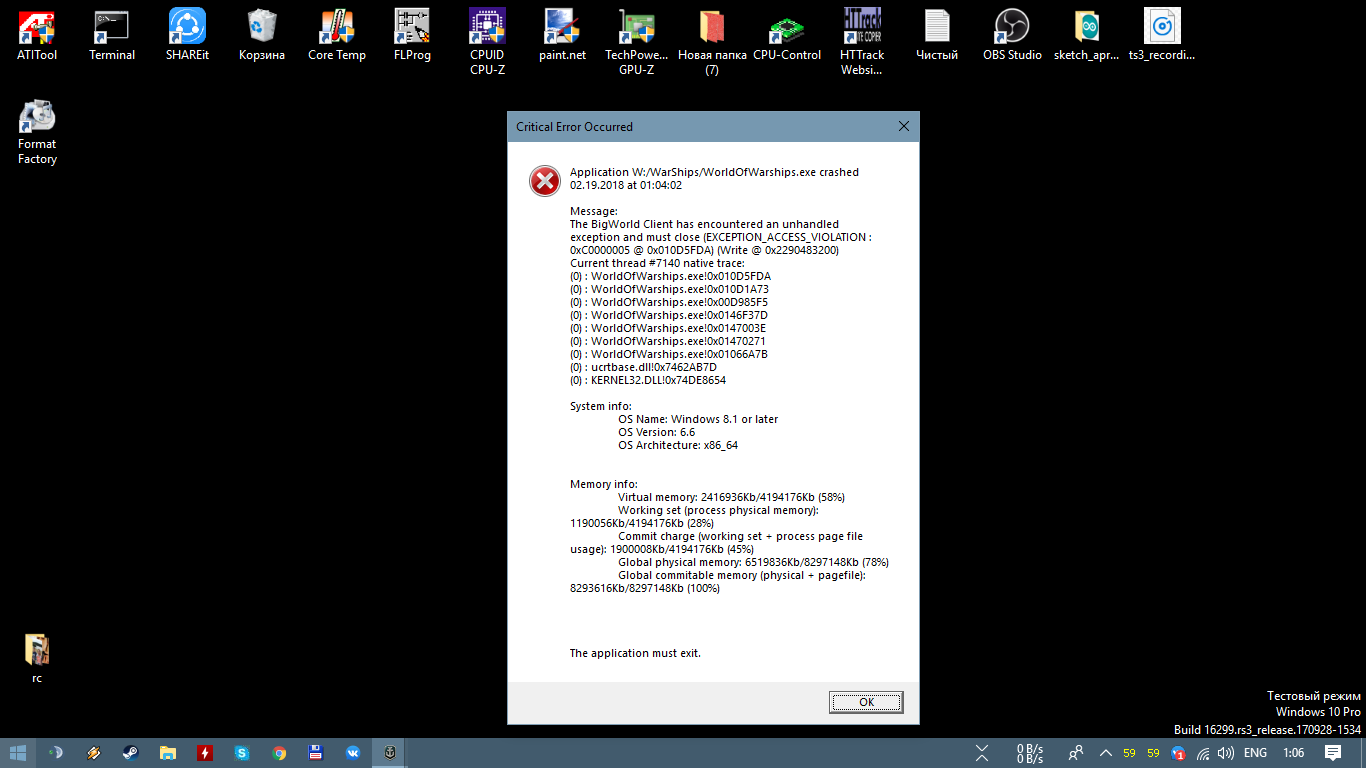Open the rc folder on desktop
Viewport: 1366px width, 768px height.
[37, 659]
